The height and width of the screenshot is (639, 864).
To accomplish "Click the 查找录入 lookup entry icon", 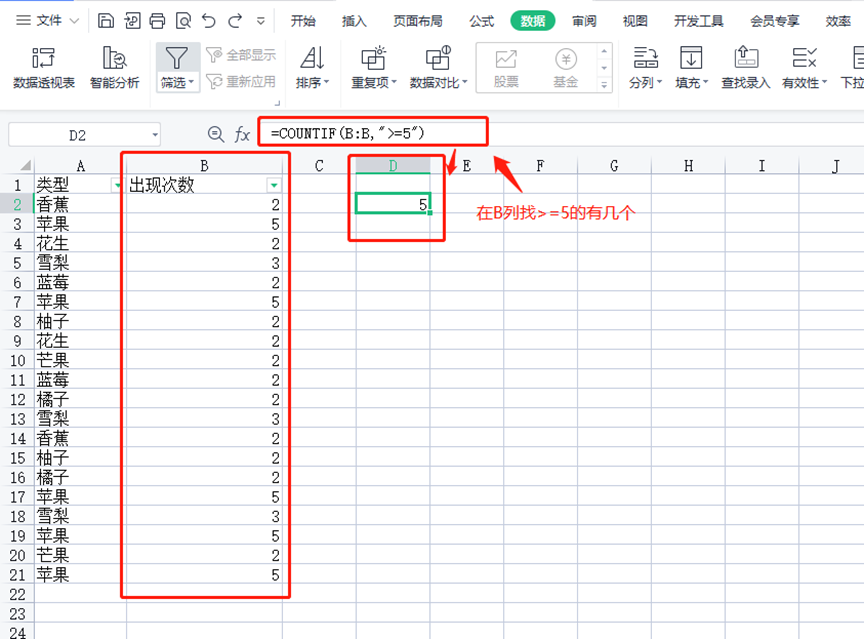I will coord(746,57).
